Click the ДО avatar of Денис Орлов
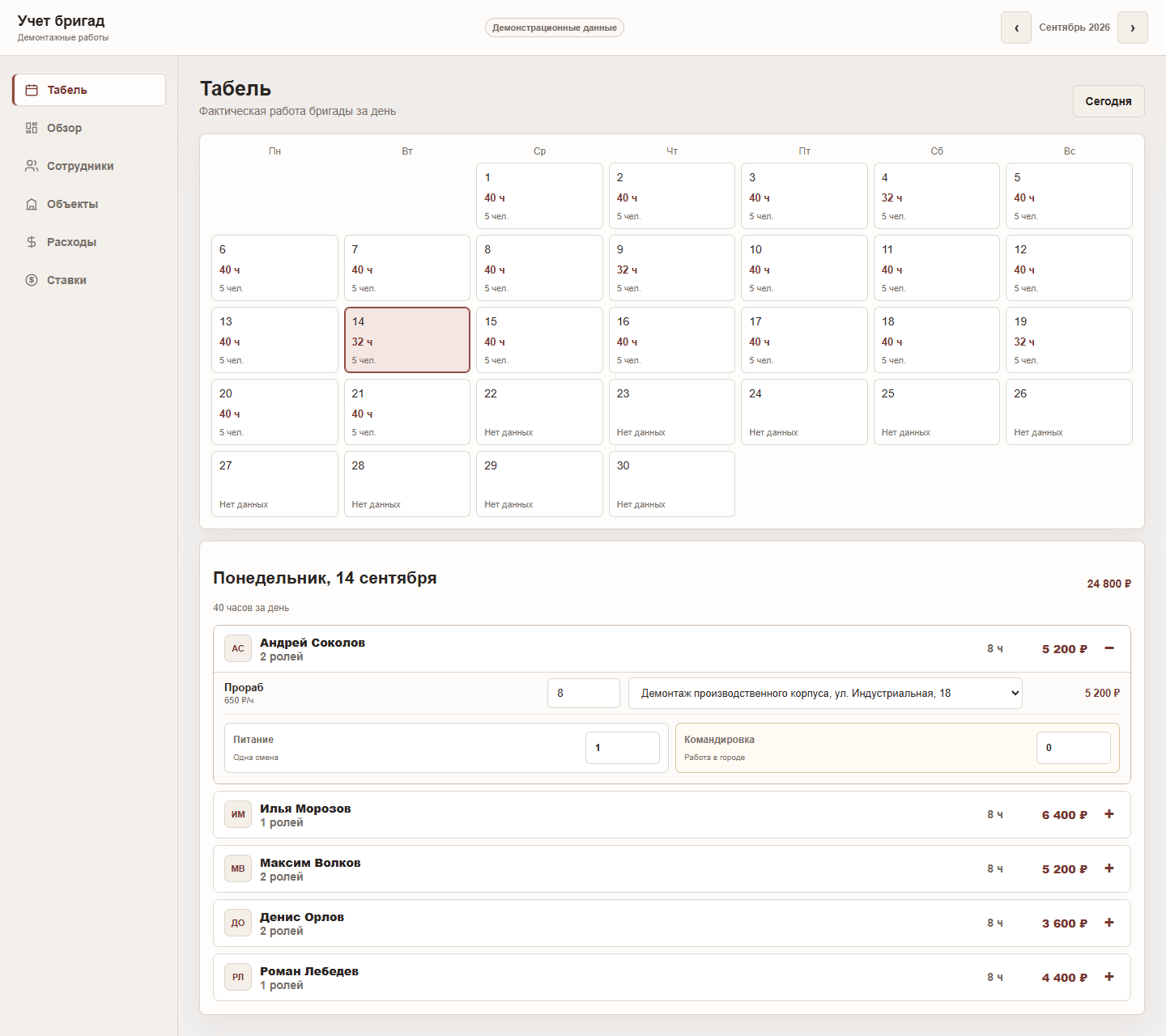The width and height of the screenshot is (1166, 1036). pos(238,923)
